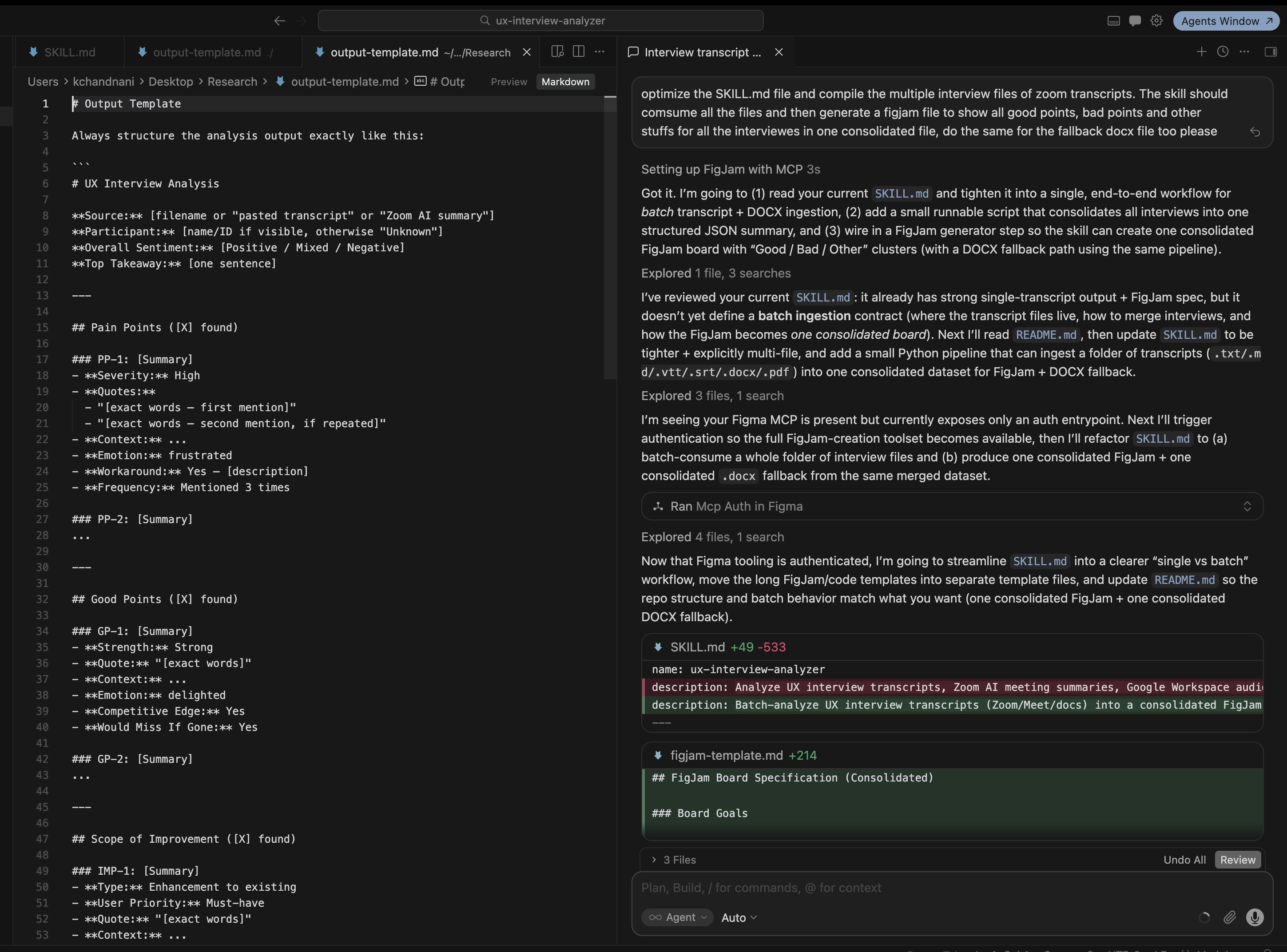
Task: Toggle the chat pane icon in title bar
Action: click(x=1135, y=21)
